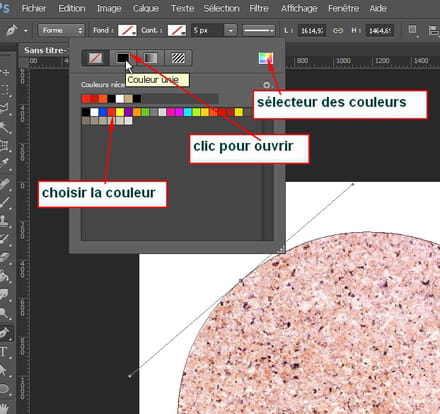
Task: Pick the tan swatch in recent colors
Action: [x=128, y=99]
